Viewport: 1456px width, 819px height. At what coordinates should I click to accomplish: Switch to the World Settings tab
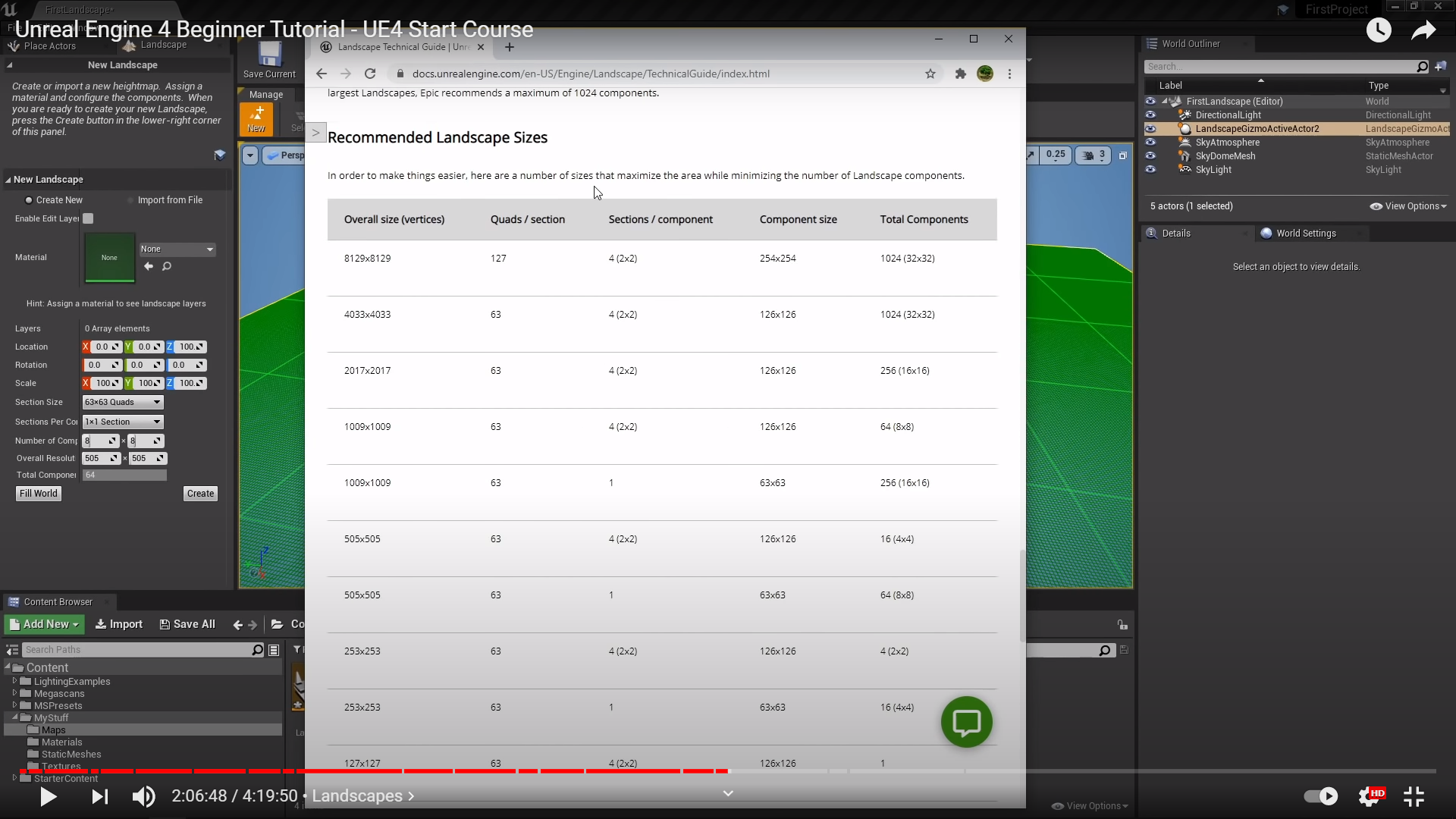pos(1305,234)
